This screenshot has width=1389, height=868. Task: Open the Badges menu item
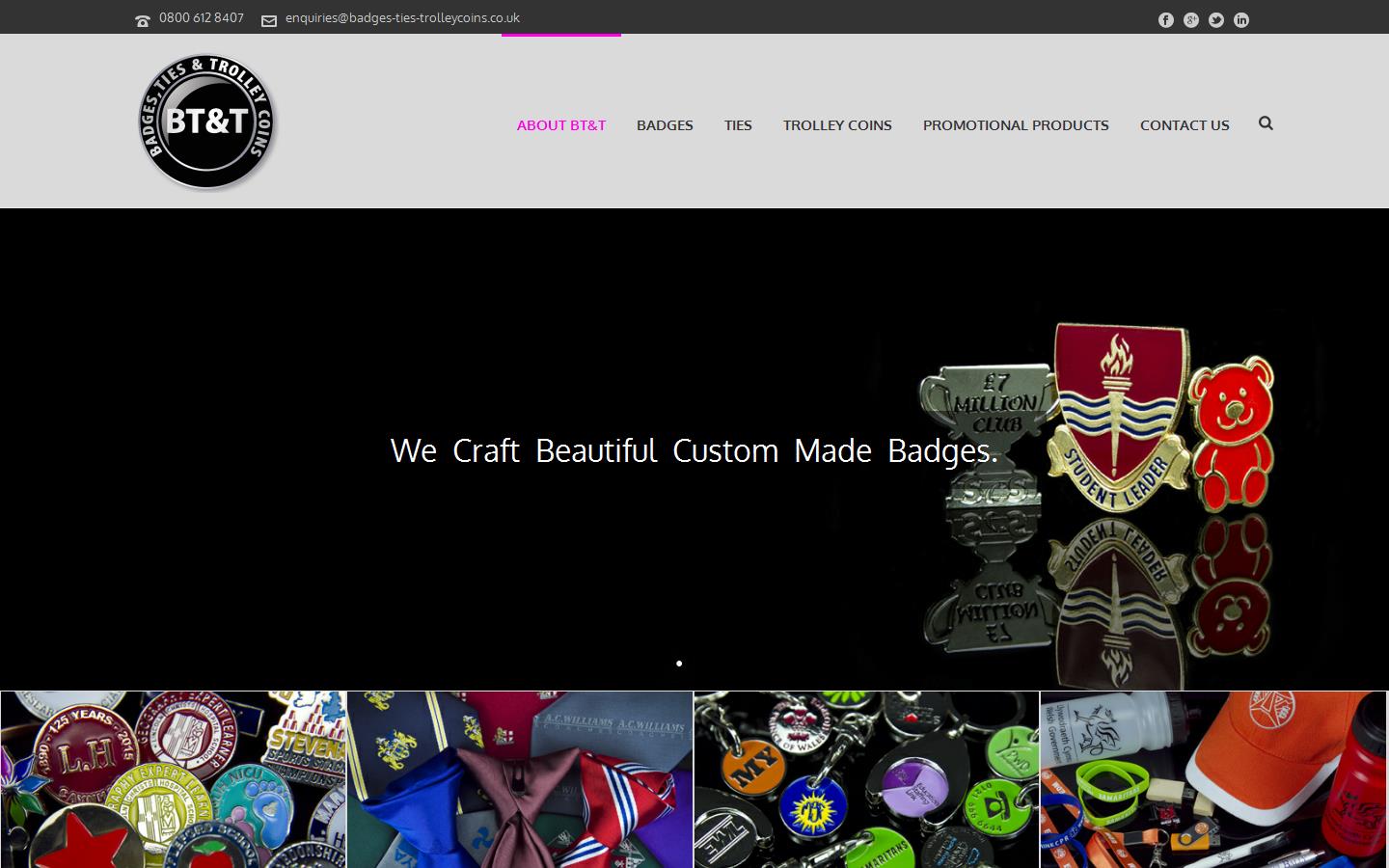[665, 125]
